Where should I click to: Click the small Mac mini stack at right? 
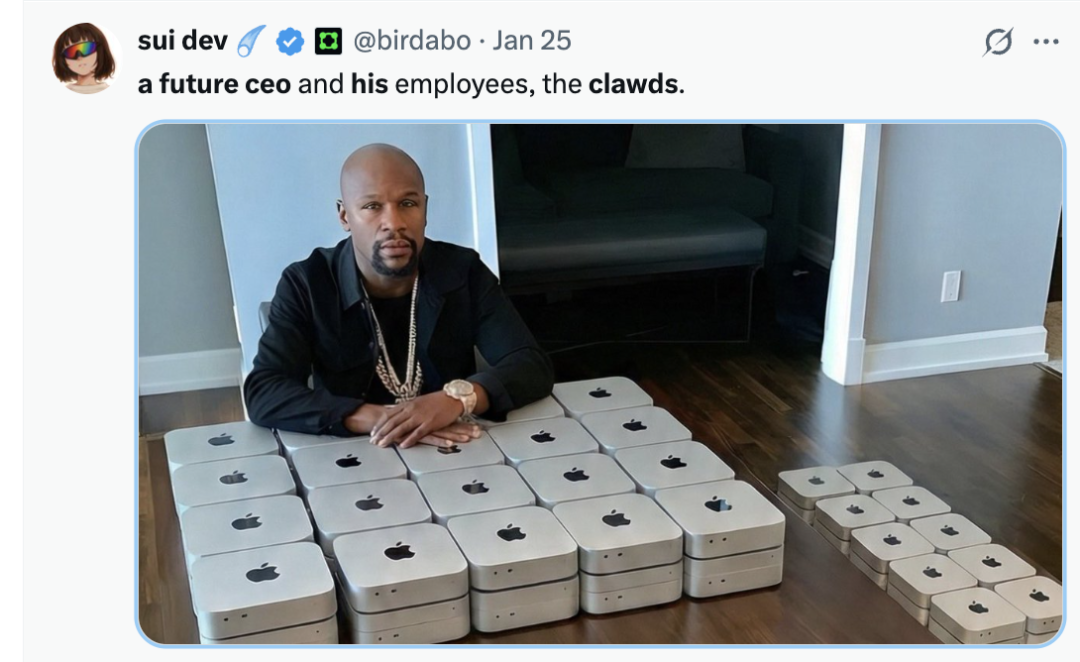(920, 548)
